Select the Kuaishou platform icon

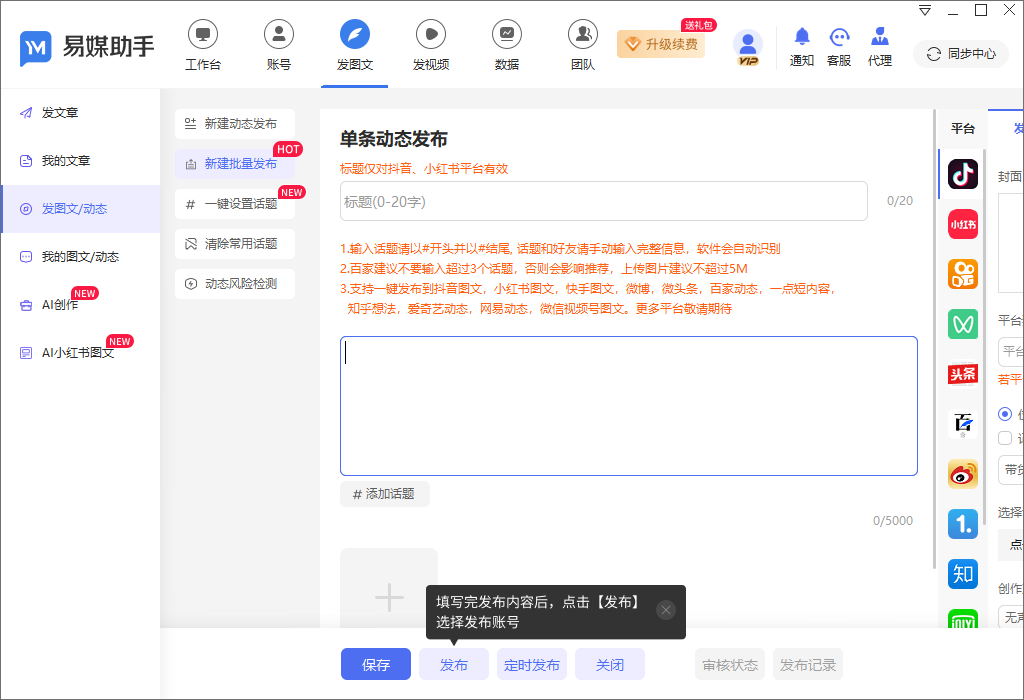963,274
